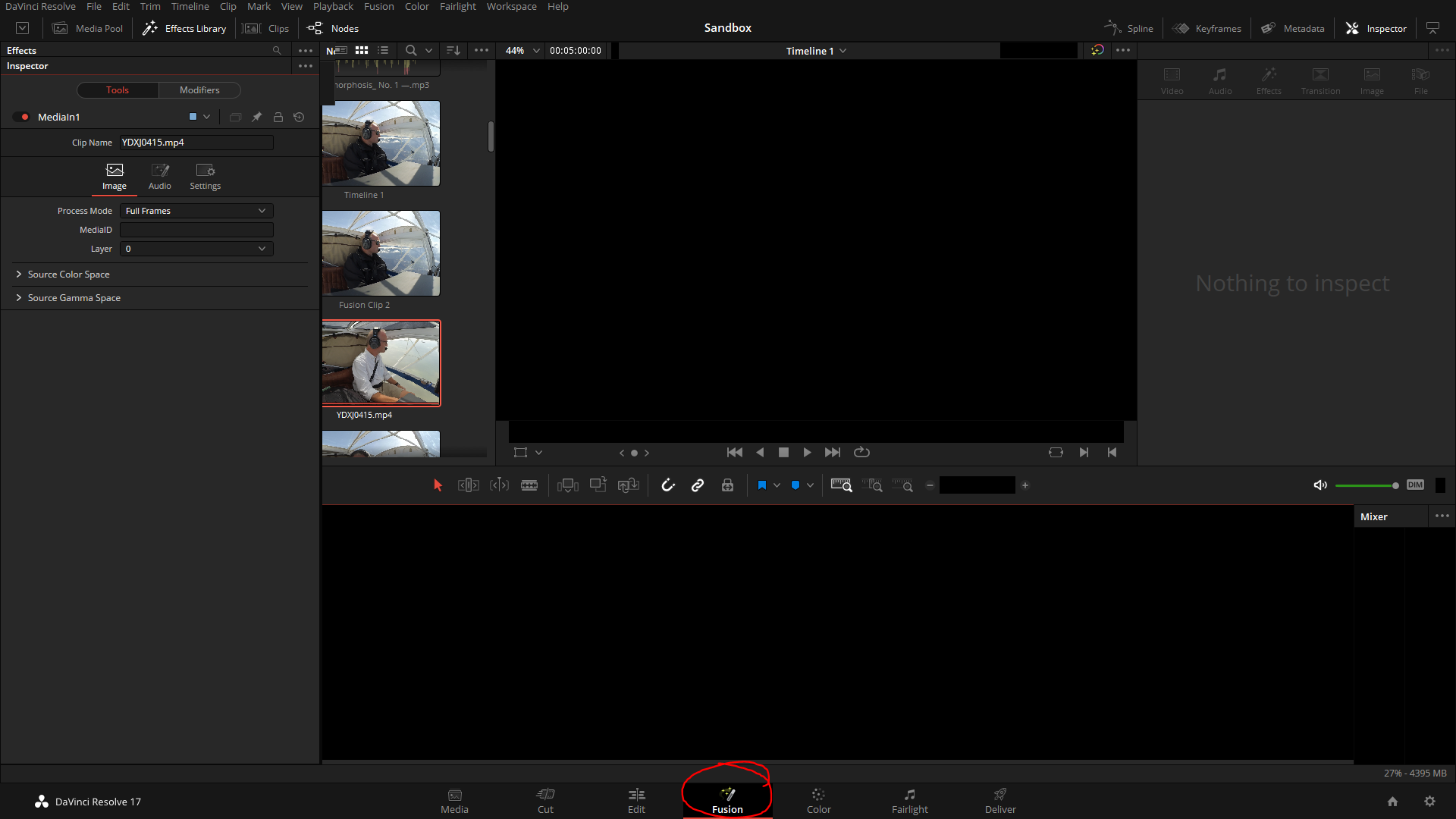The height and width of the screenshot is (819, 1456).
Task: Stop playback in the viewer
Action: 783,453
